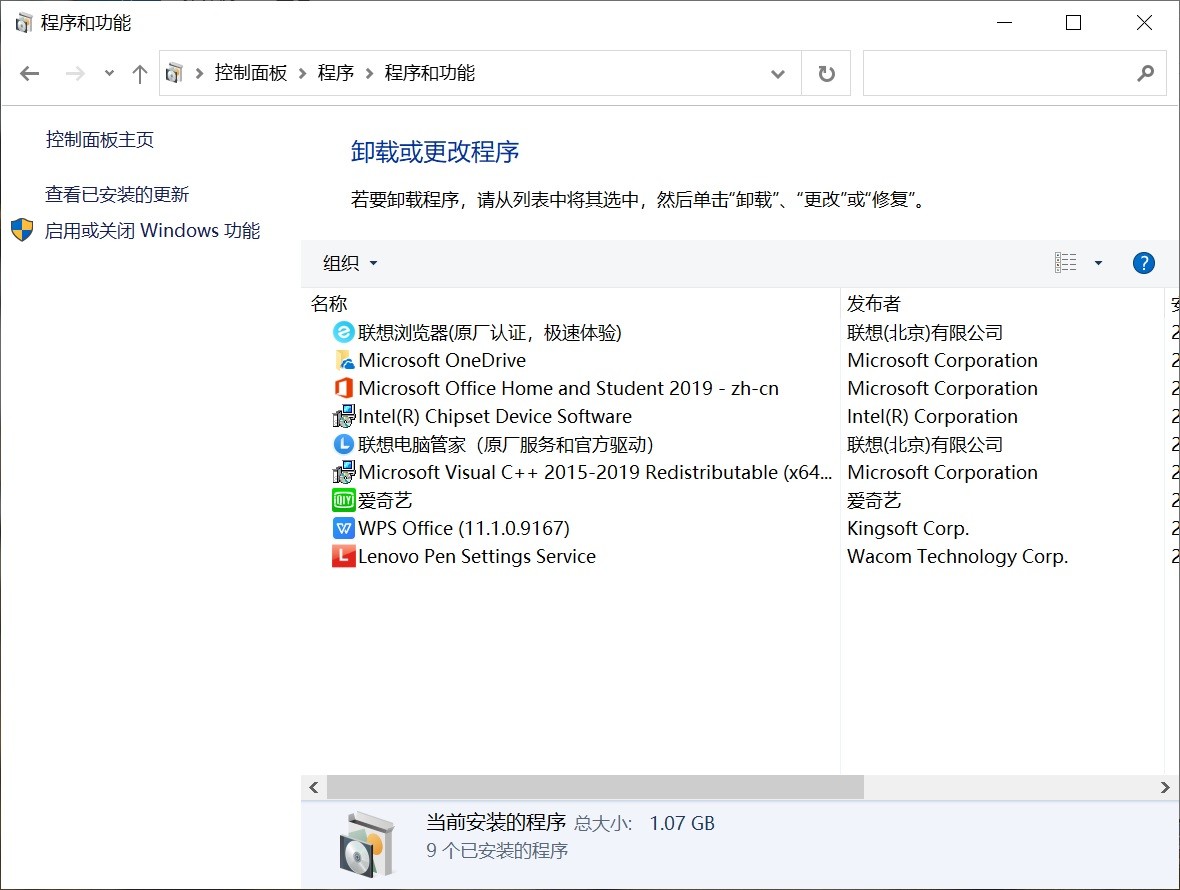Click the view layout icon

tap(1065, 263)
